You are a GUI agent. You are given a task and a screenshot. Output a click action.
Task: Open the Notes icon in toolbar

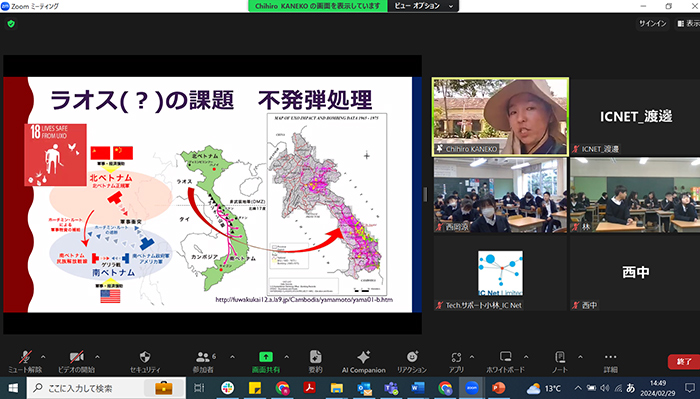click(560, 357)
